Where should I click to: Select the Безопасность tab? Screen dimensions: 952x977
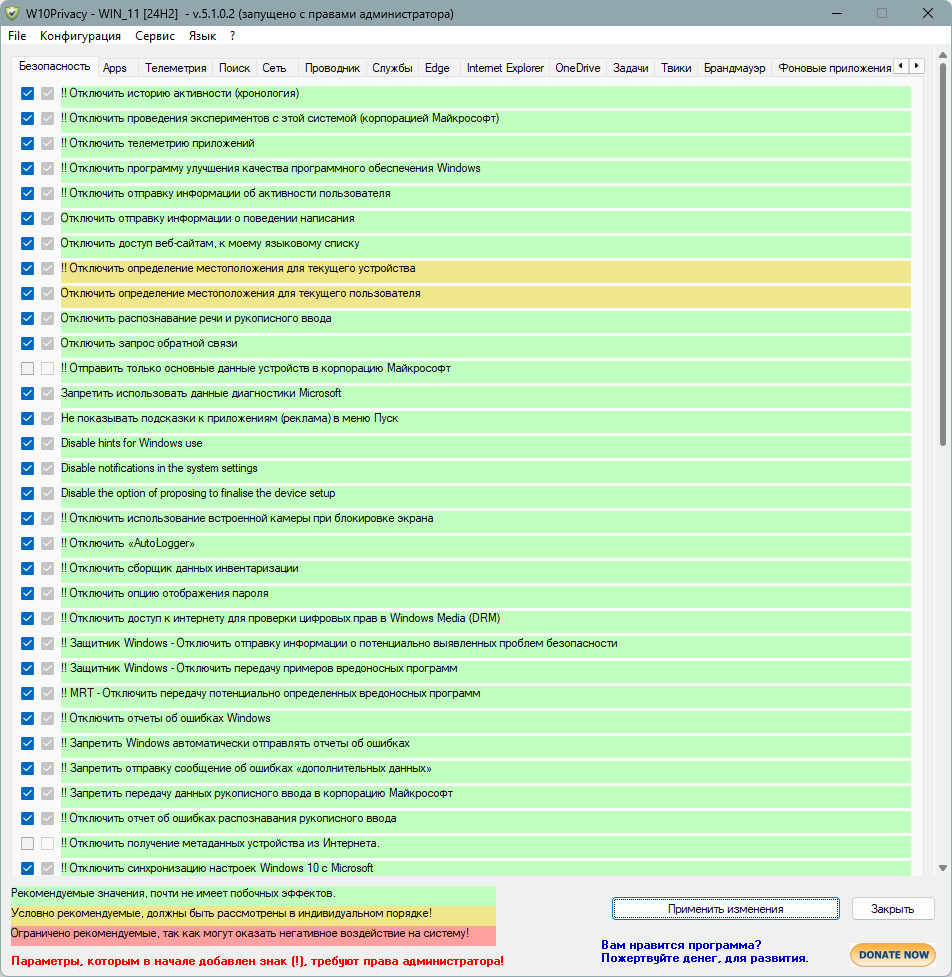pyautogui.click(x=54, y=66)
